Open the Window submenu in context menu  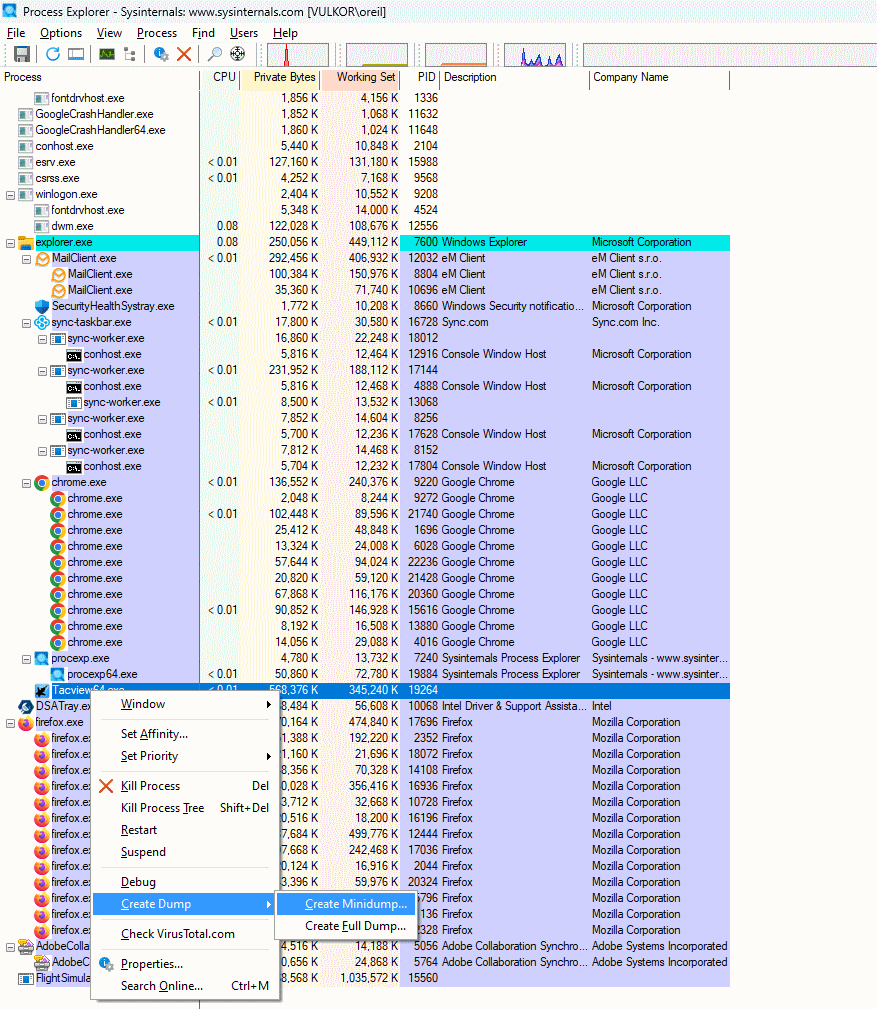click(185, 705)
